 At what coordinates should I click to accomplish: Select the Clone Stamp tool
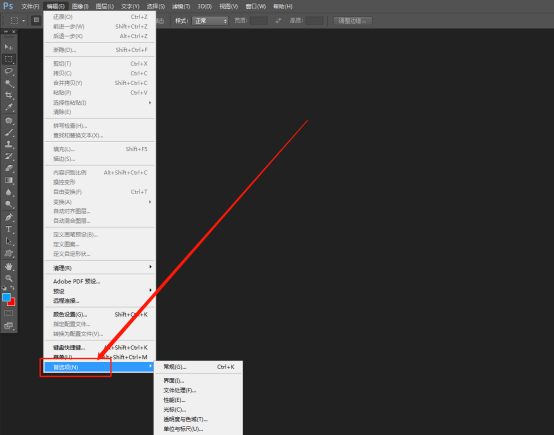(8, 144)
